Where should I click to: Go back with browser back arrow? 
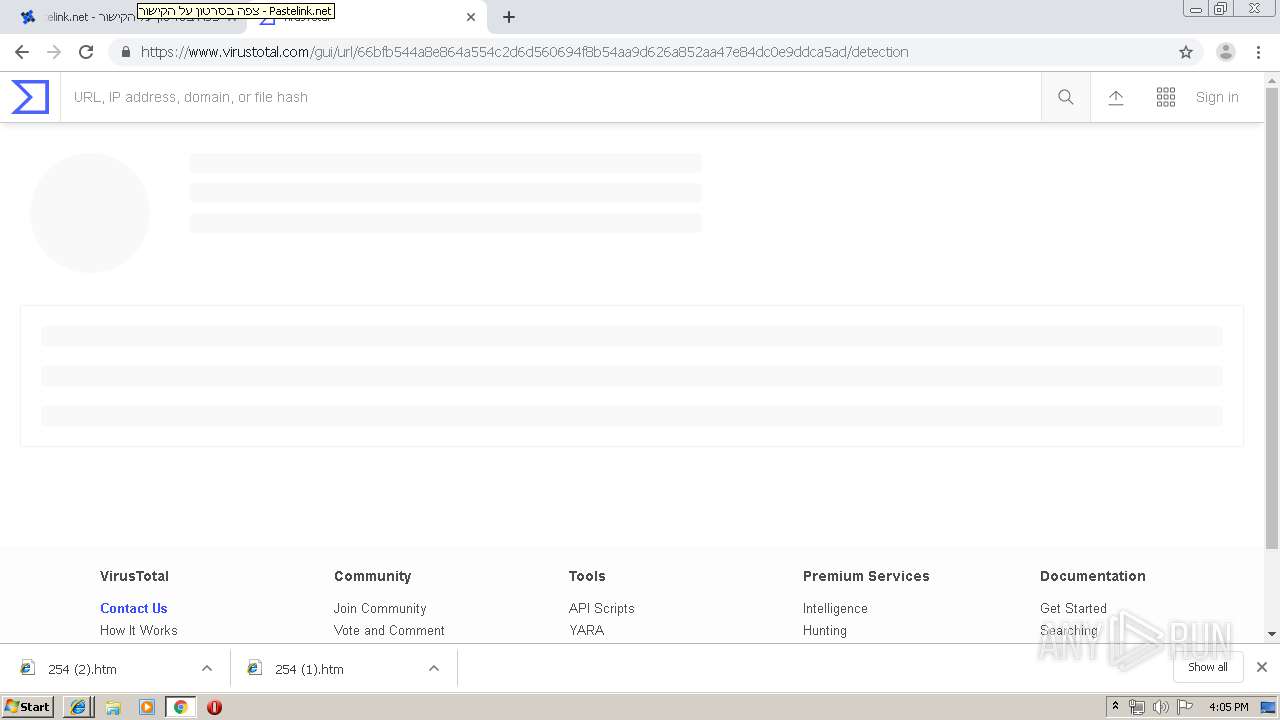(x=22, y=52)
